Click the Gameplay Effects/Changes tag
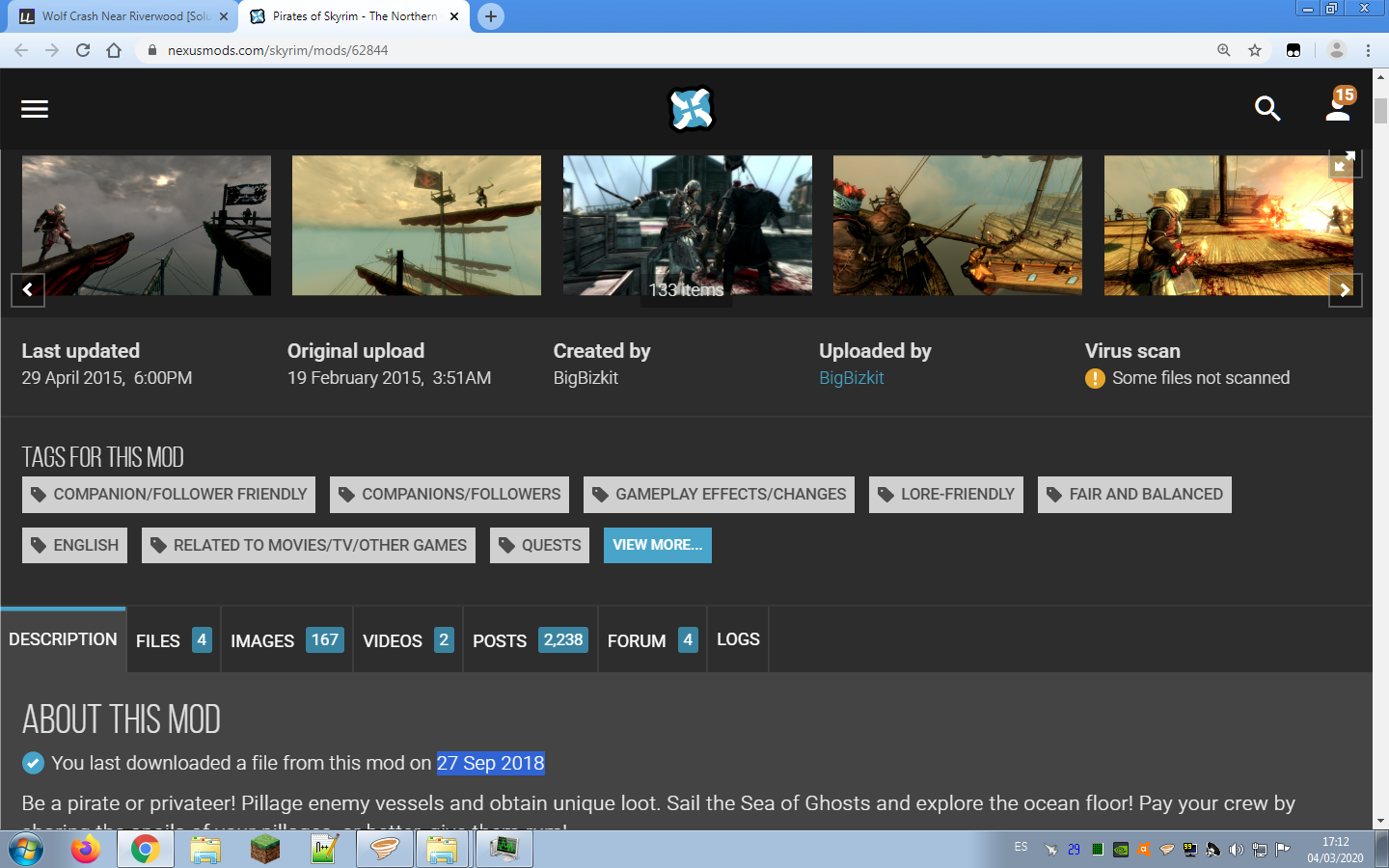Screen dimensions: 1389x868 [x=720, y=495]
